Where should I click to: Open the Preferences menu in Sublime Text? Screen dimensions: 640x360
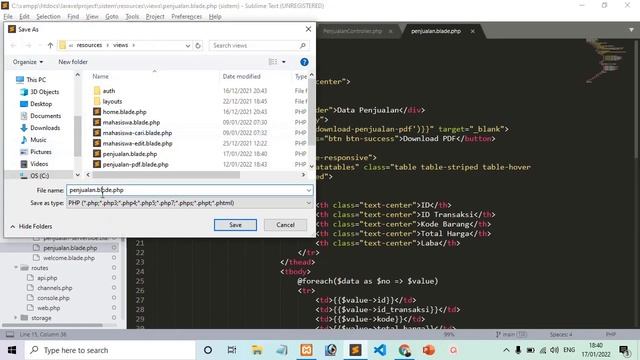[x=187, y=16]
